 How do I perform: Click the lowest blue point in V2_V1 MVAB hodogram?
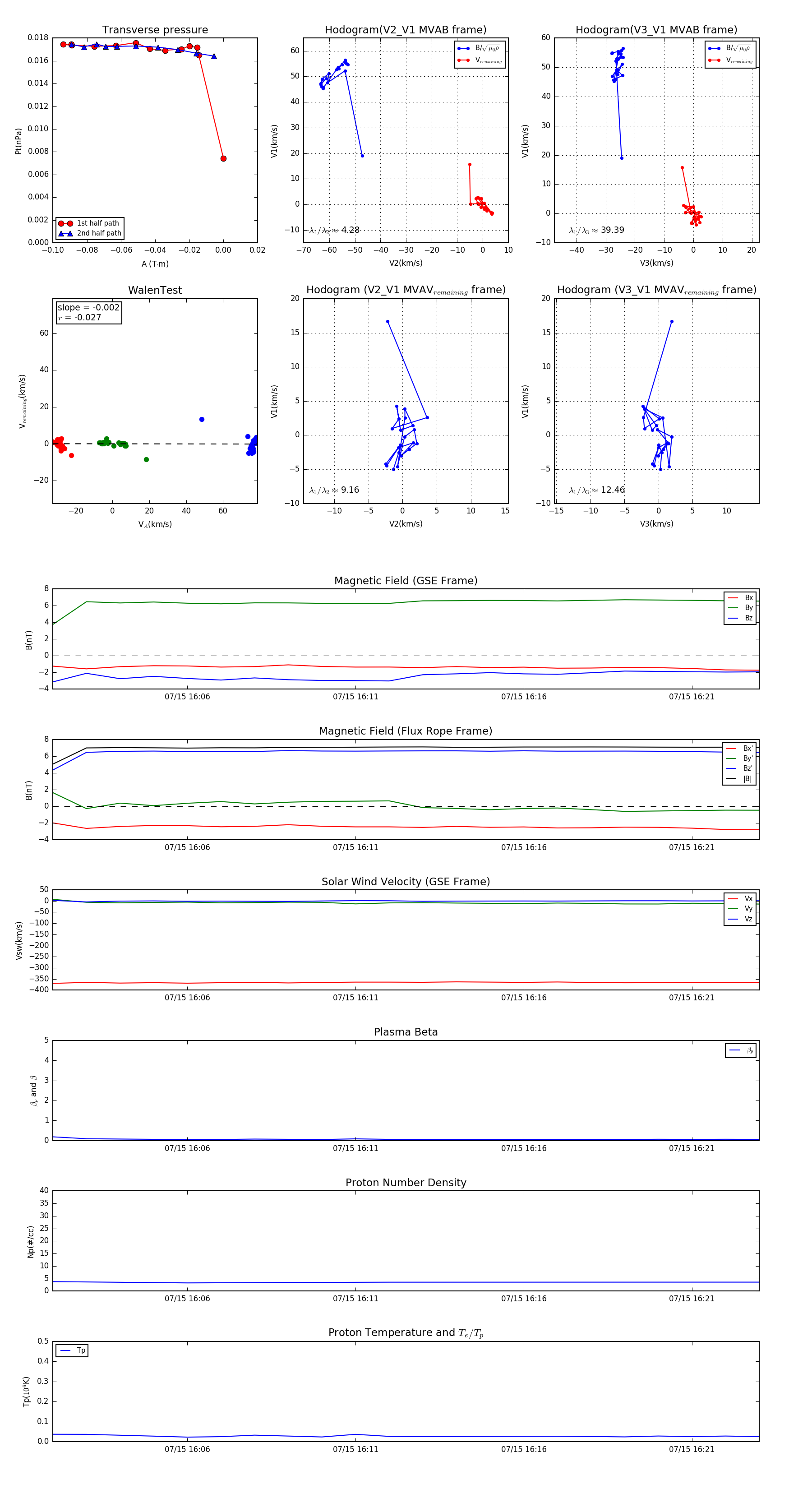362,156
